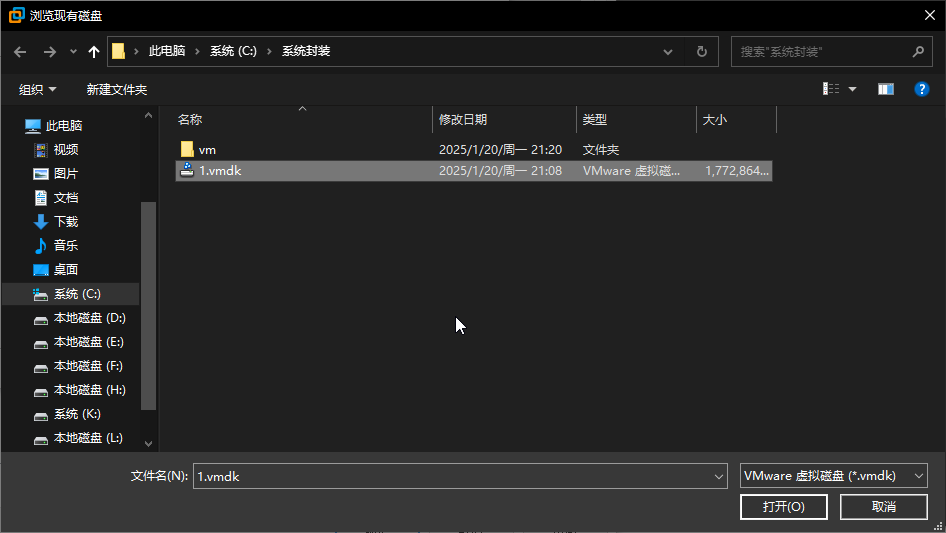Toggle the preview pane icon

[885, 89]
